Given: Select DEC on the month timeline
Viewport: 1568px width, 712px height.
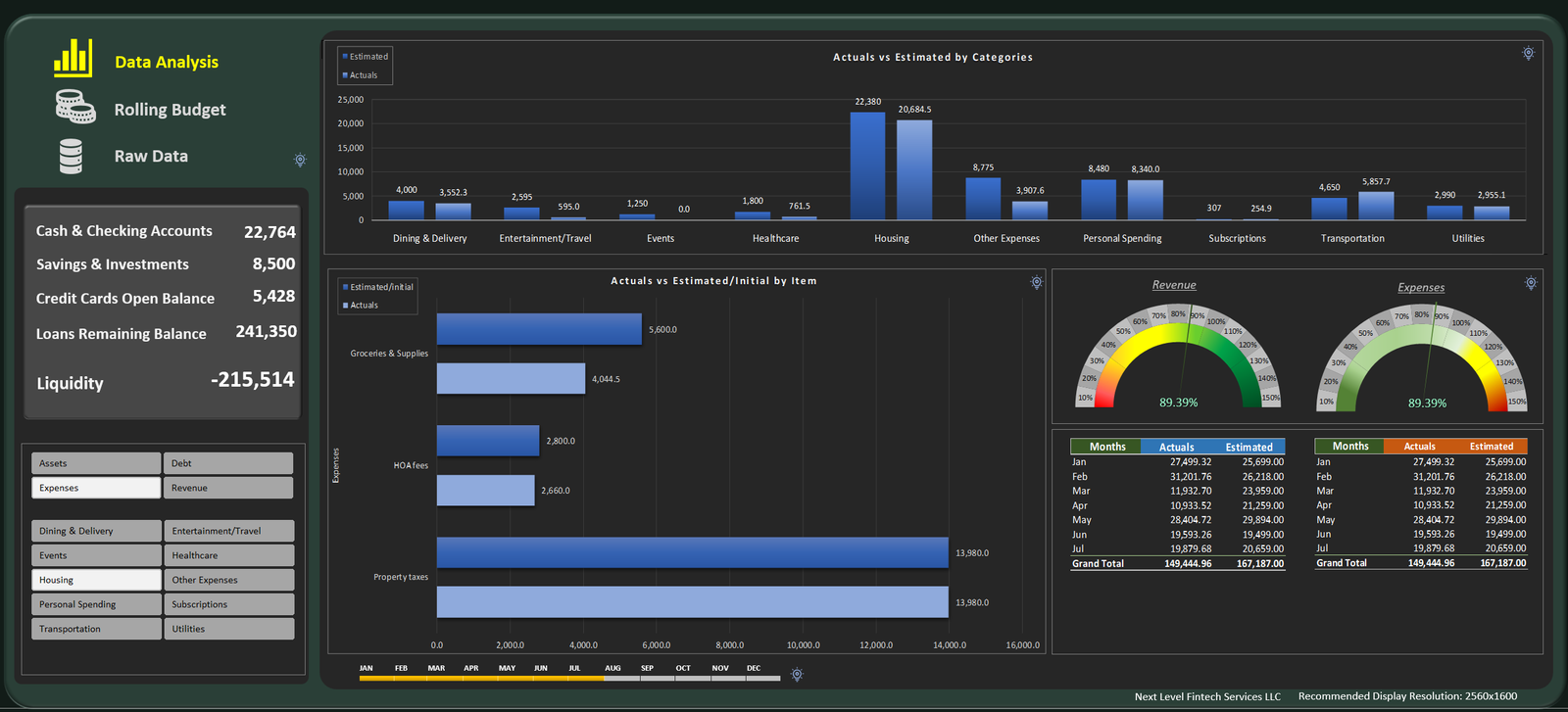Looking at the screenshot, I should click(x=754, y=668).
